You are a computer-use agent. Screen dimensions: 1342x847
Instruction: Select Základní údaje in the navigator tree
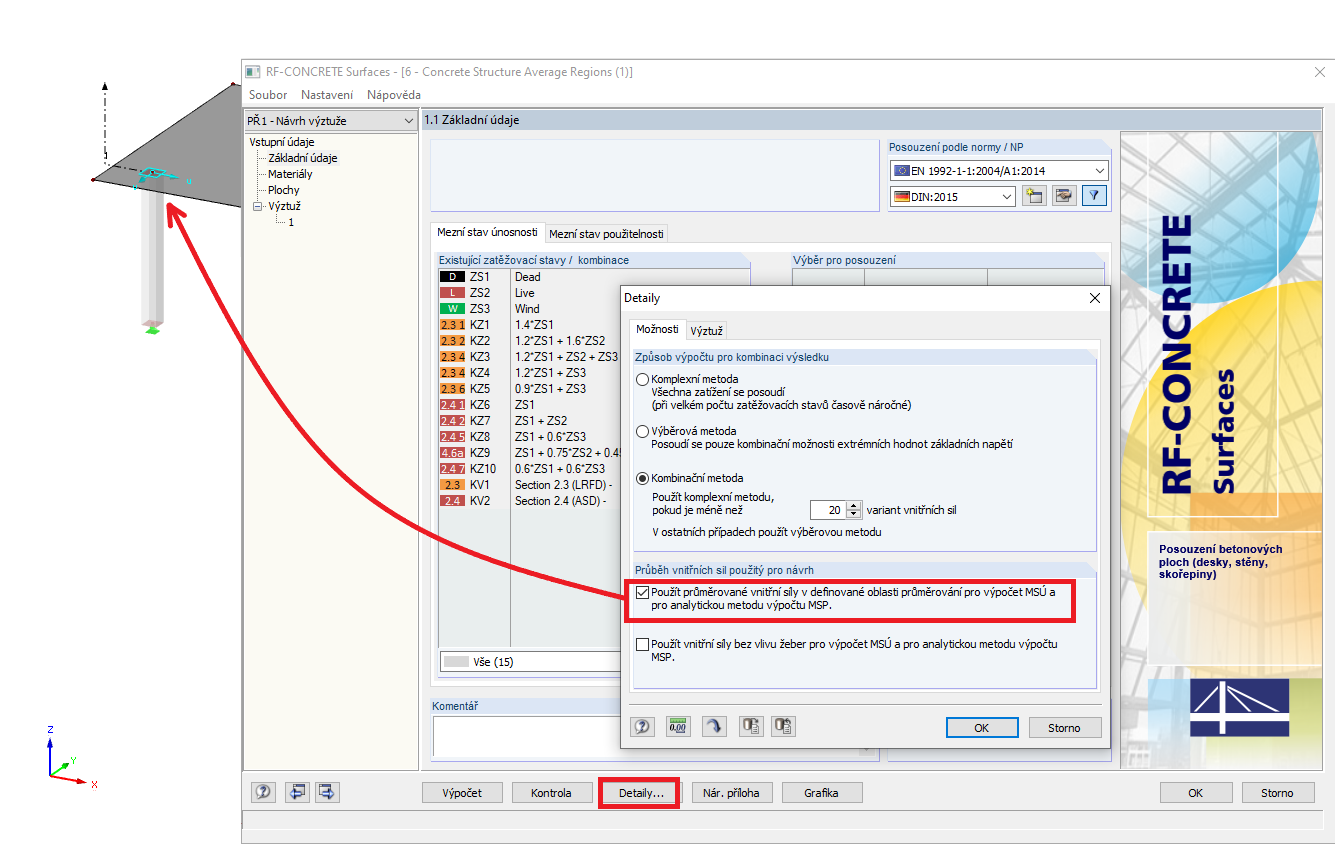(303, 158)
